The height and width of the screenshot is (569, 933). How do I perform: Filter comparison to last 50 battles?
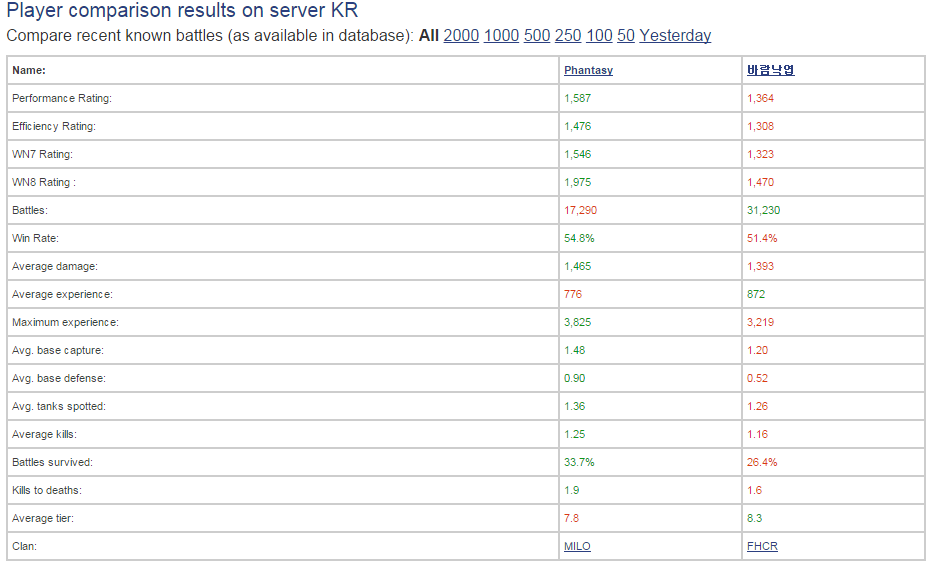626,36
